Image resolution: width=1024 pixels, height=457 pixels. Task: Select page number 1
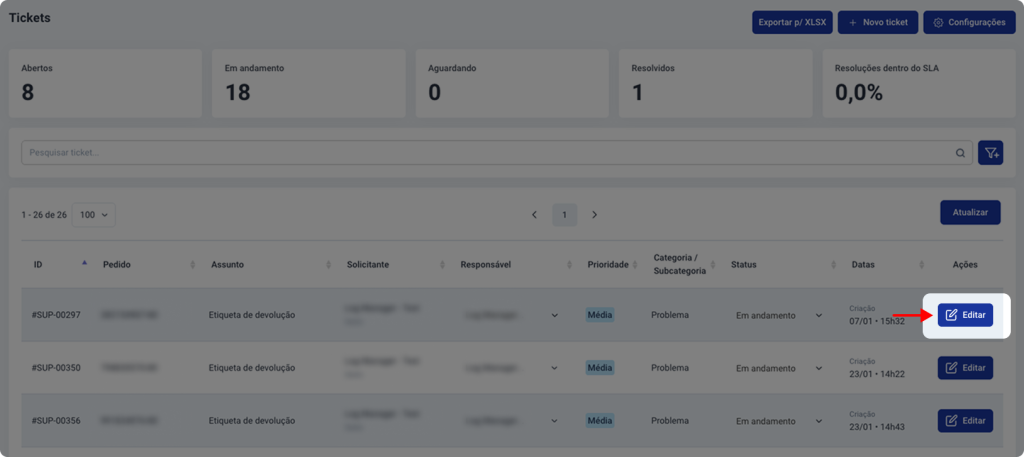pyautogui.click(x=564, y=214)
